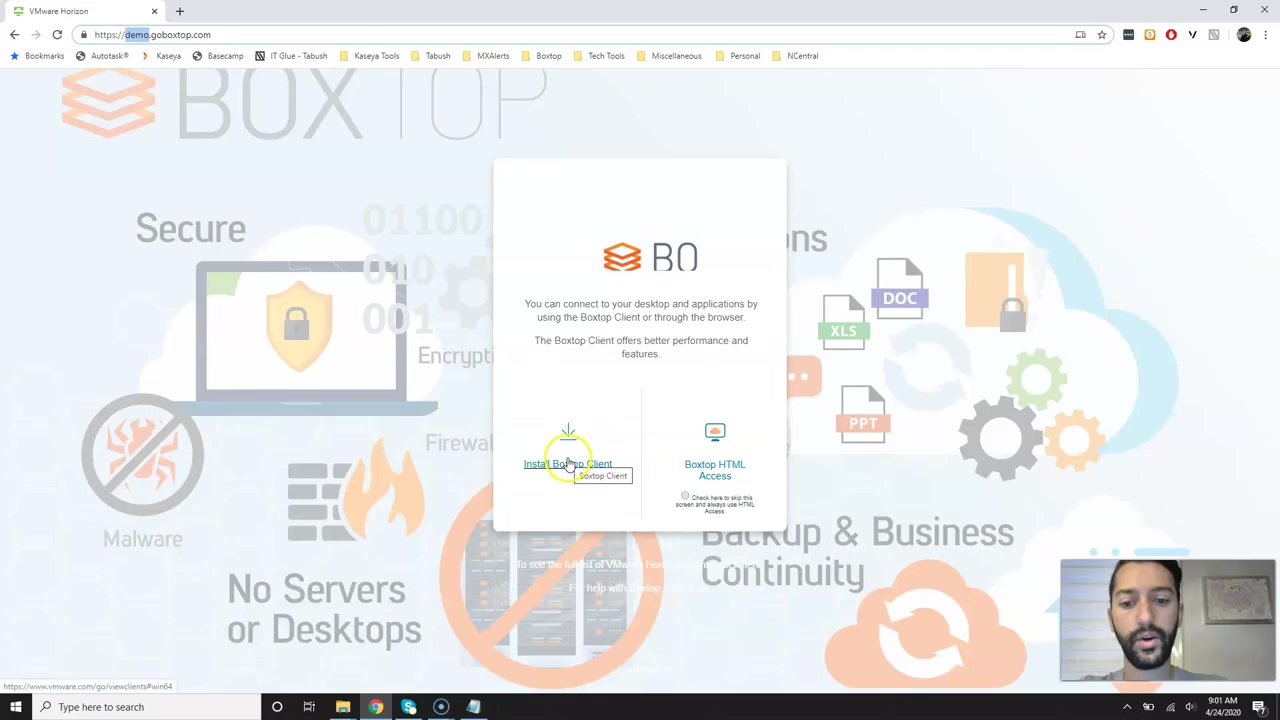Open the volume control in system tray
This screenshot has height=720, width=1280.
pyautogui.click(x=1190, y=707)
